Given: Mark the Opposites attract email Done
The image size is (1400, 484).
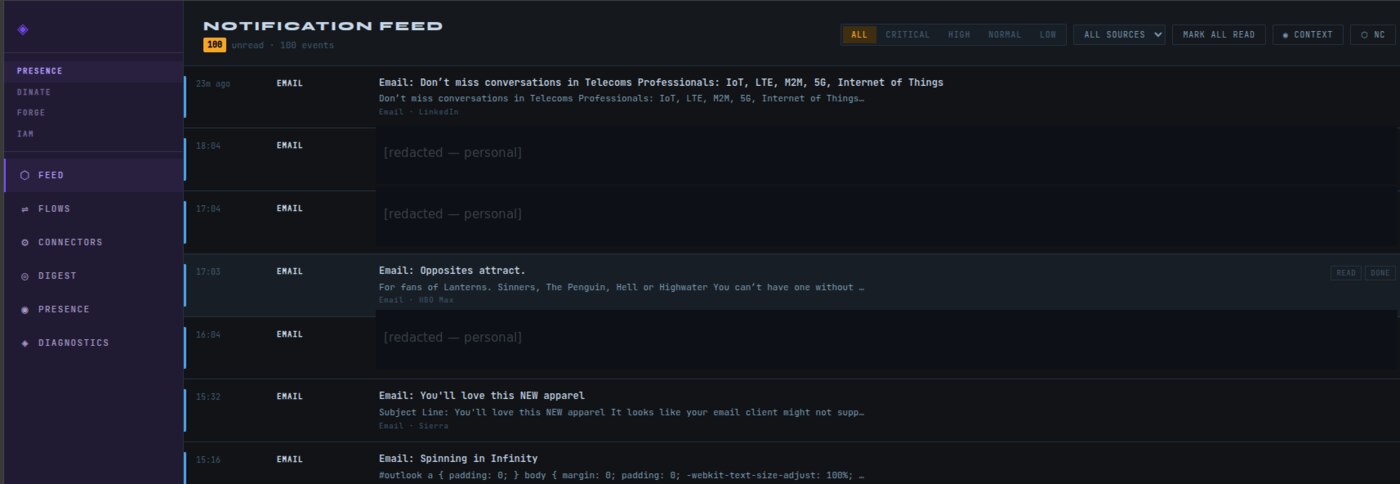Looking at the screenshot, I should tap(1380, 273).
